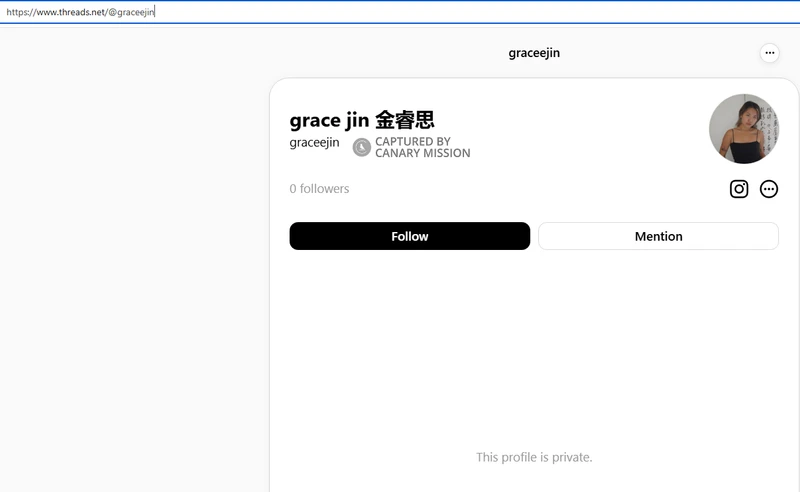Viewport: 800px width, 492px height.
Task: Click the browser address bar URL
Action: coord(80,12)
